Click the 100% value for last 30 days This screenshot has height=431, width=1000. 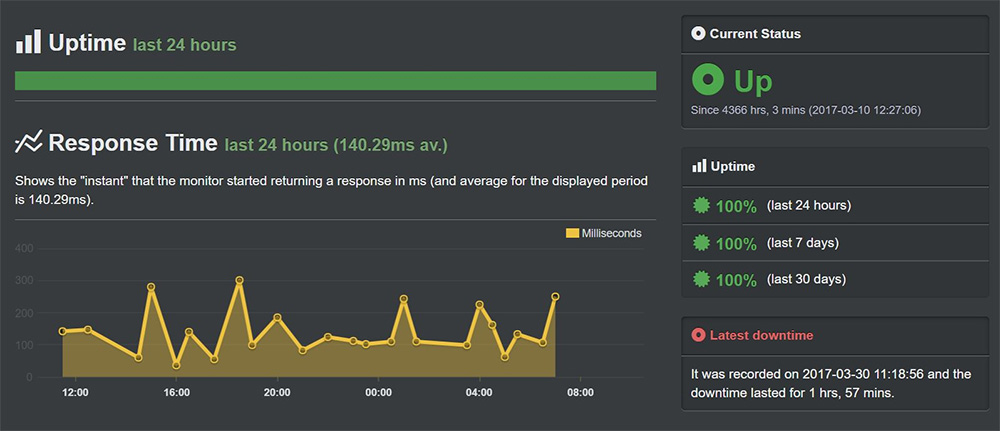coord(736,279)
